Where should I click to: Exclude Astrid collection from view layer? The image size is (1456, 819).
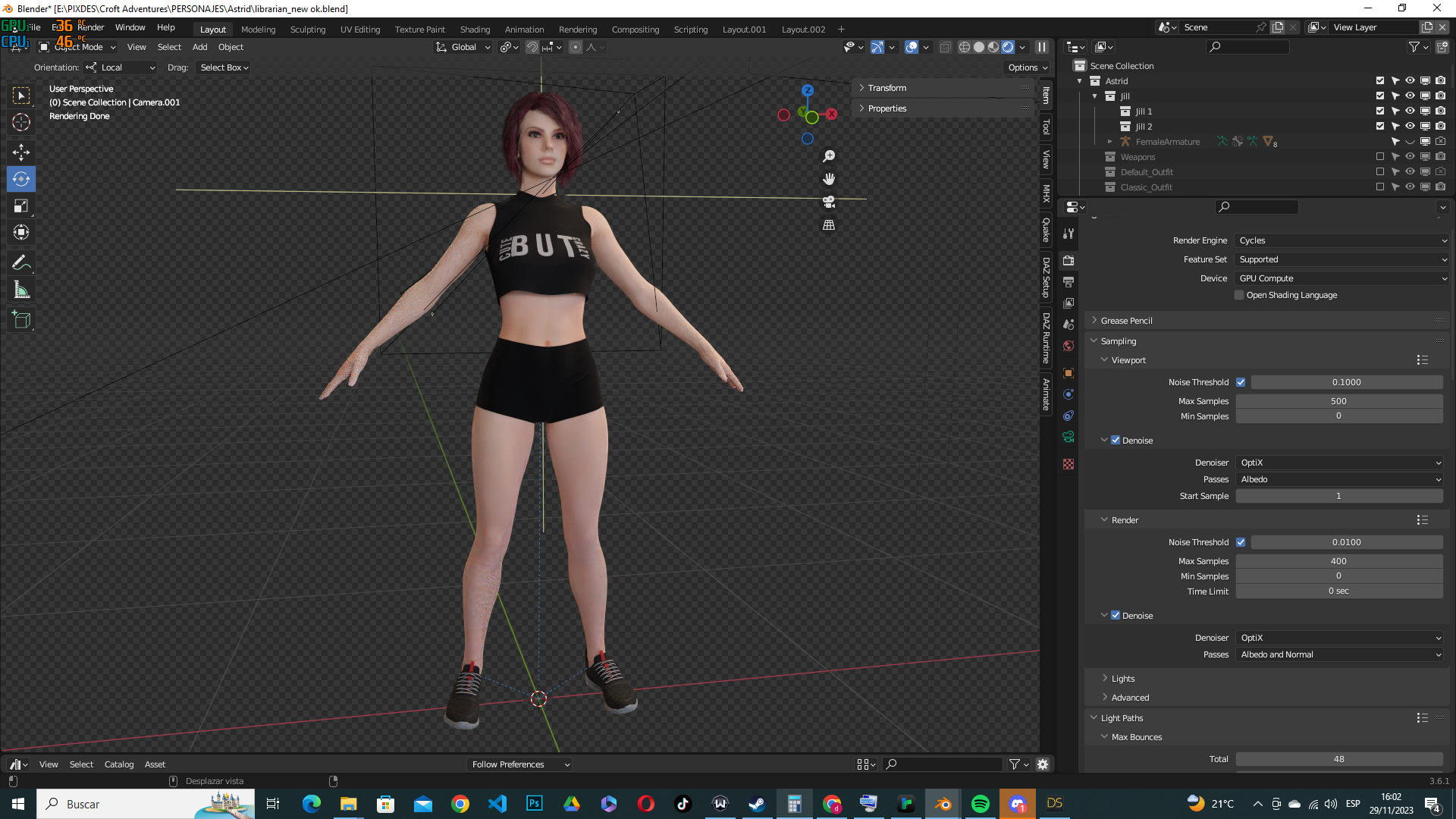tap(1380, 81)
